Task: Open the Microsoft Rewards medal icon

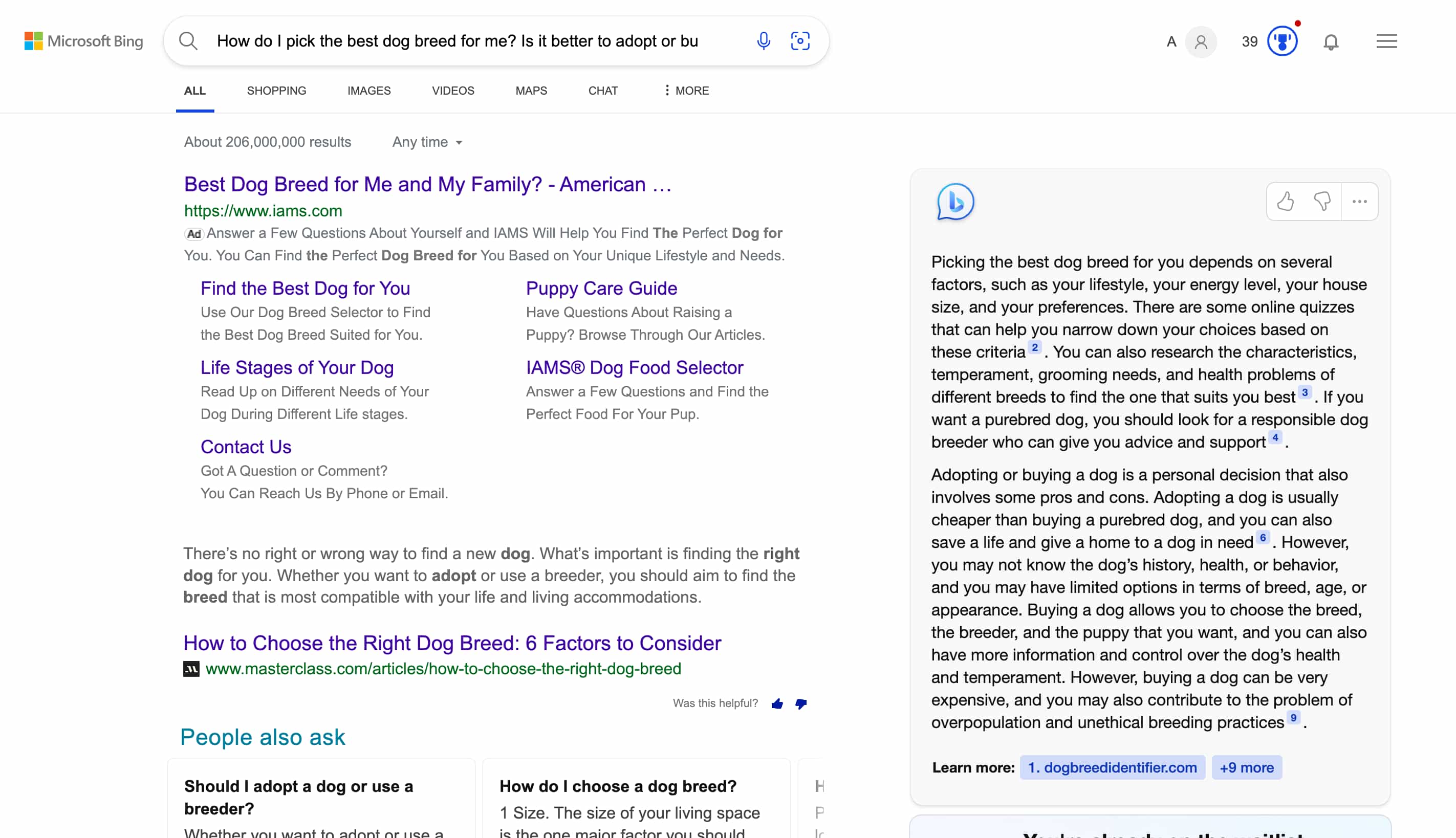Action: point(1283,40)
